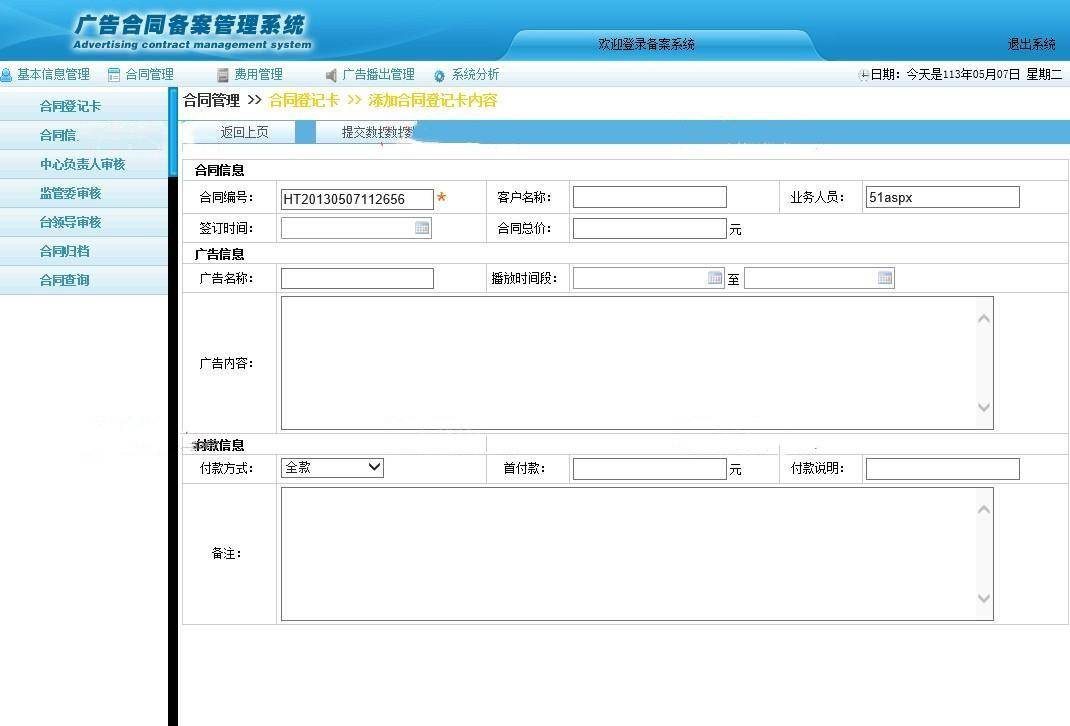Click the 广告播出管理 speaker icon
Image resolution: width=1070 pixels, height=726 pixels.
coord(331,75)
